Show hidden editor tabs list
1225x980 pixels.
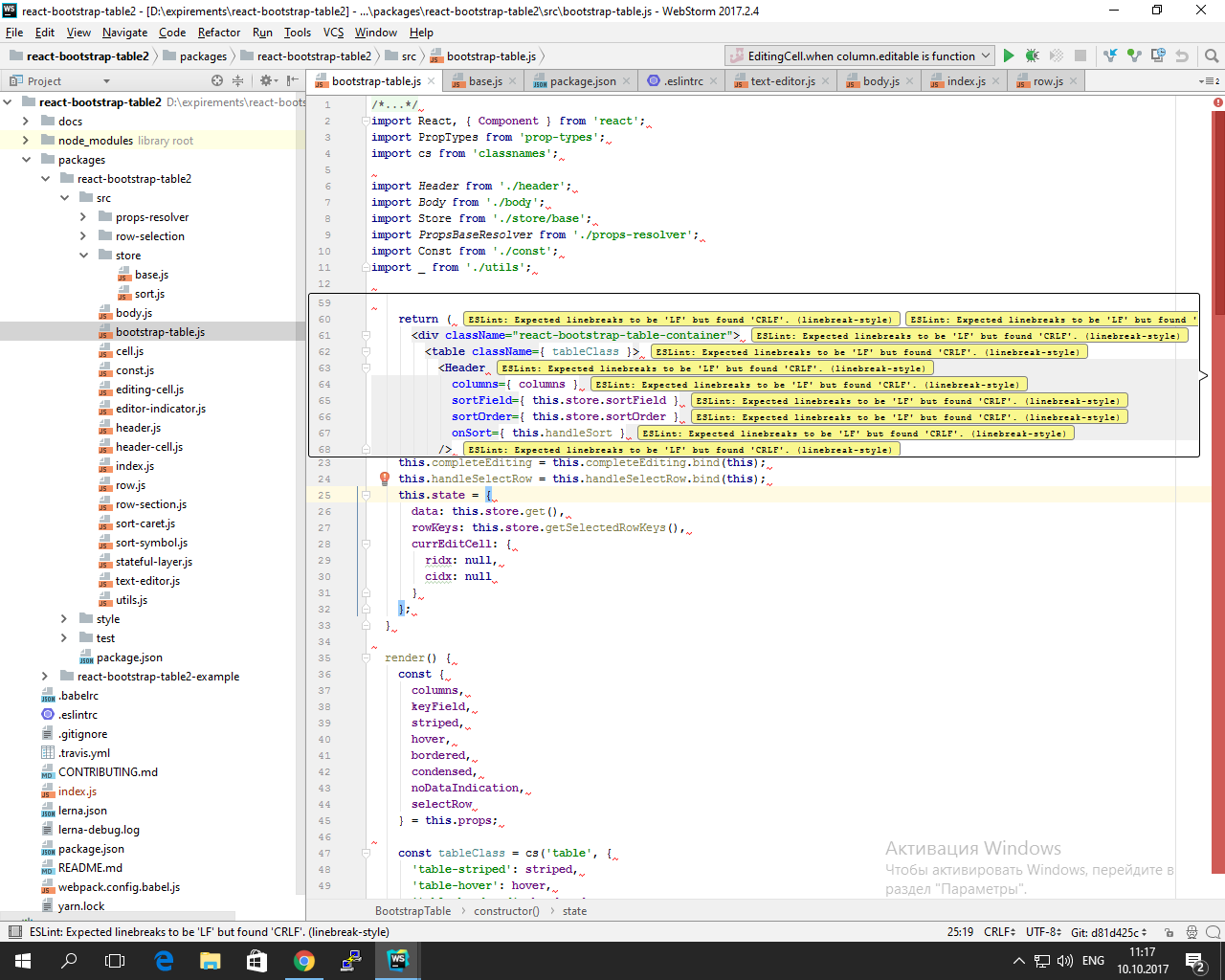point(1210,81)
